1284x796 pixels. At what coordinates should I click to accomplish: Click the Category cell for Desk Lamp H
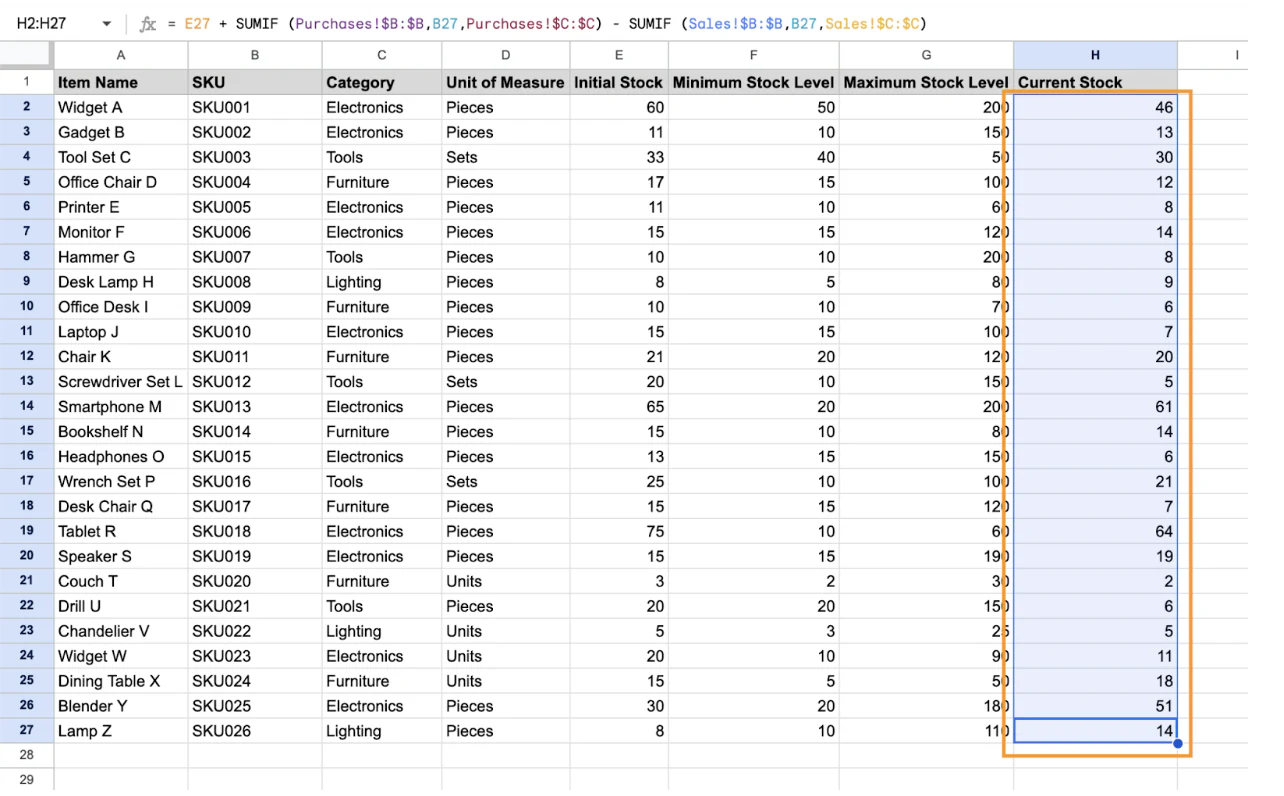click(382, 282)
